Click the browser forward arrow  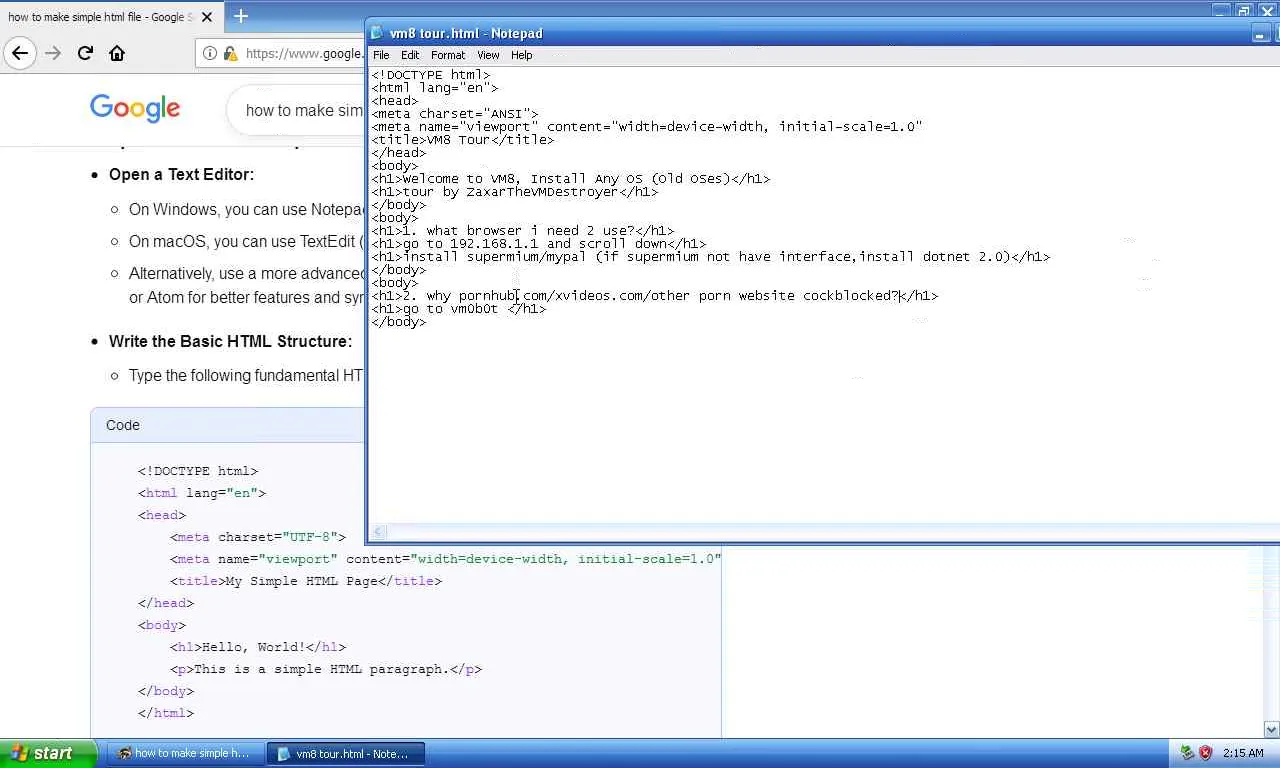tap(53, 53)
